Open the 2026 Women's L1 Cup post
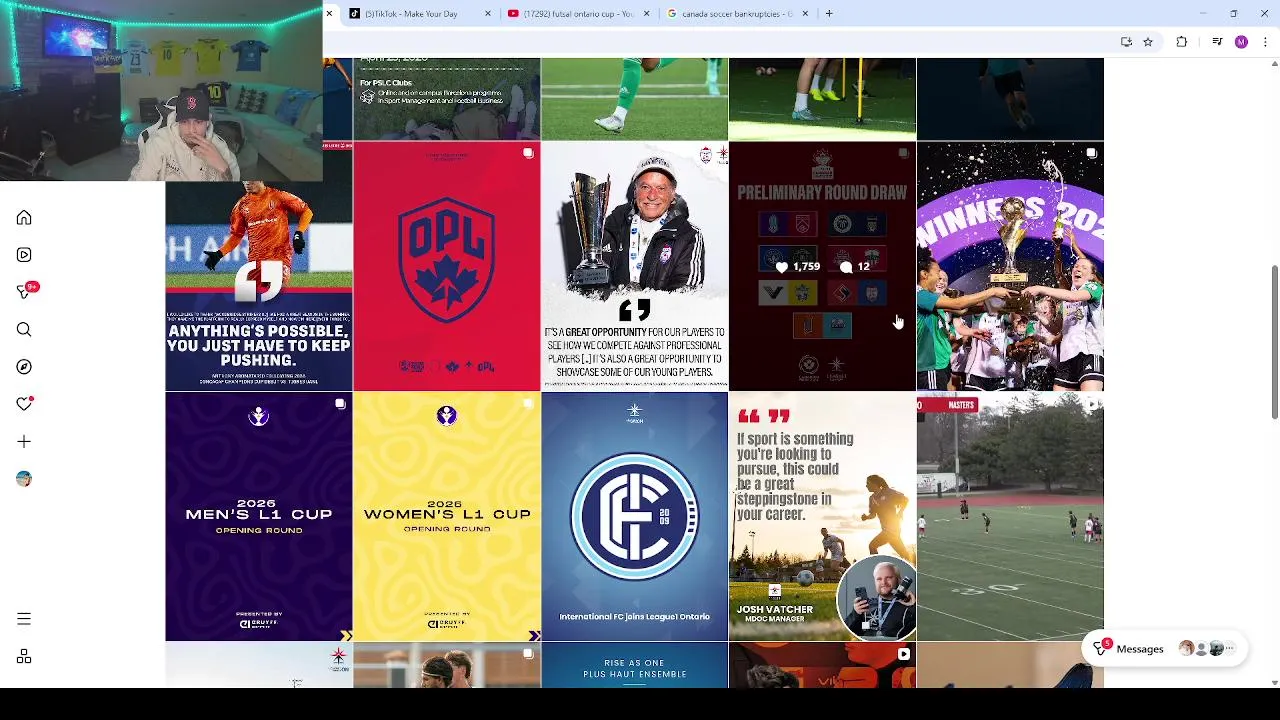The height and width of the screenshot is (720, 1280). pos(446,516)
